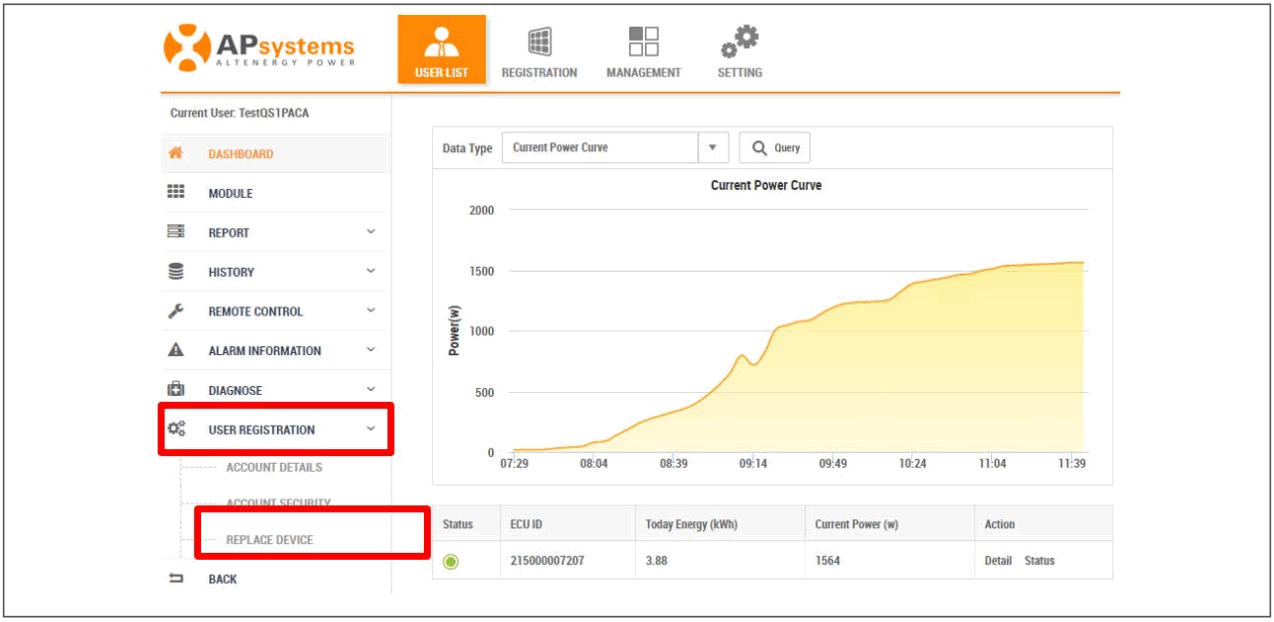1274x622 pixels.
Task: Open the User List tab
Action: pyautogui.click(x=442, y=50)
